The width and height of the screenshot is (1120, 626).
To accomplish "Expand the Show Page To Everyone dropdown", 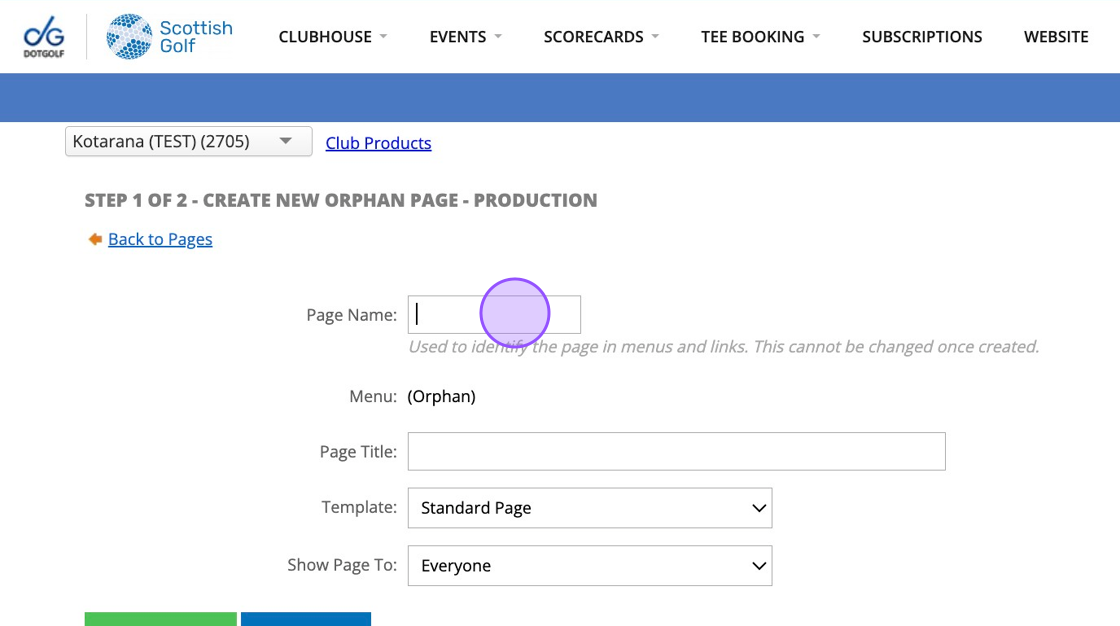I will coord(589,566).
